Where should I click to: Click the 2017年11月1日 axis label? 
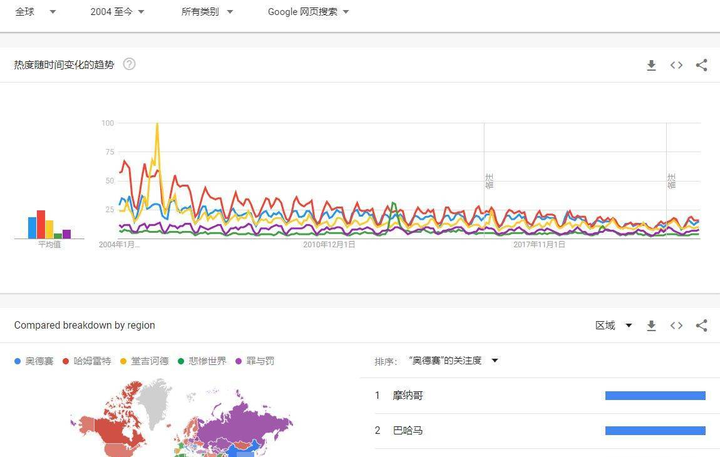[539, 245]
